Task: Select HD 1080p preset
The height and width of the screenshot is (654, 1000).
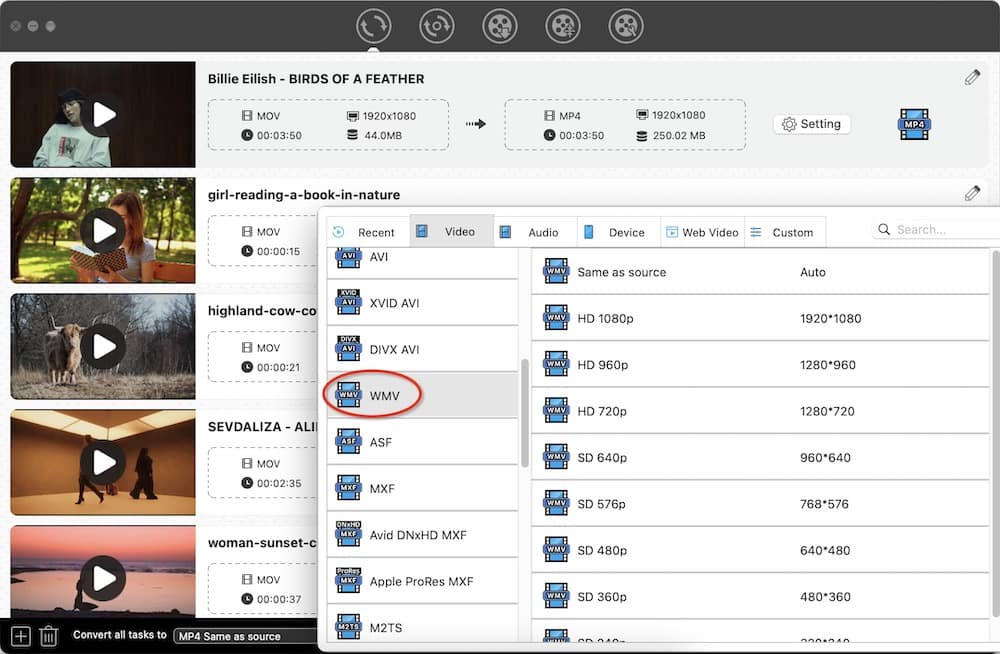Action: click(760, 318)
